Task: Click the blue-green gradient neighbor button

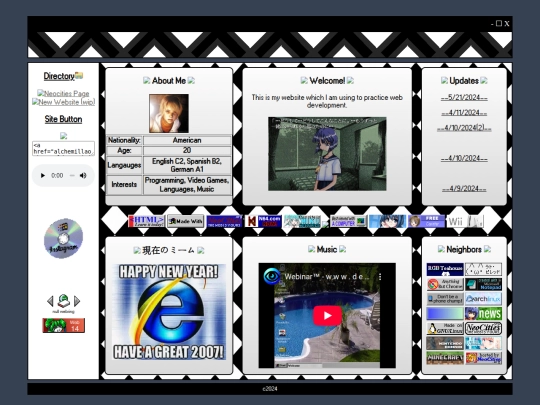Action: click(x=445, y=313)
